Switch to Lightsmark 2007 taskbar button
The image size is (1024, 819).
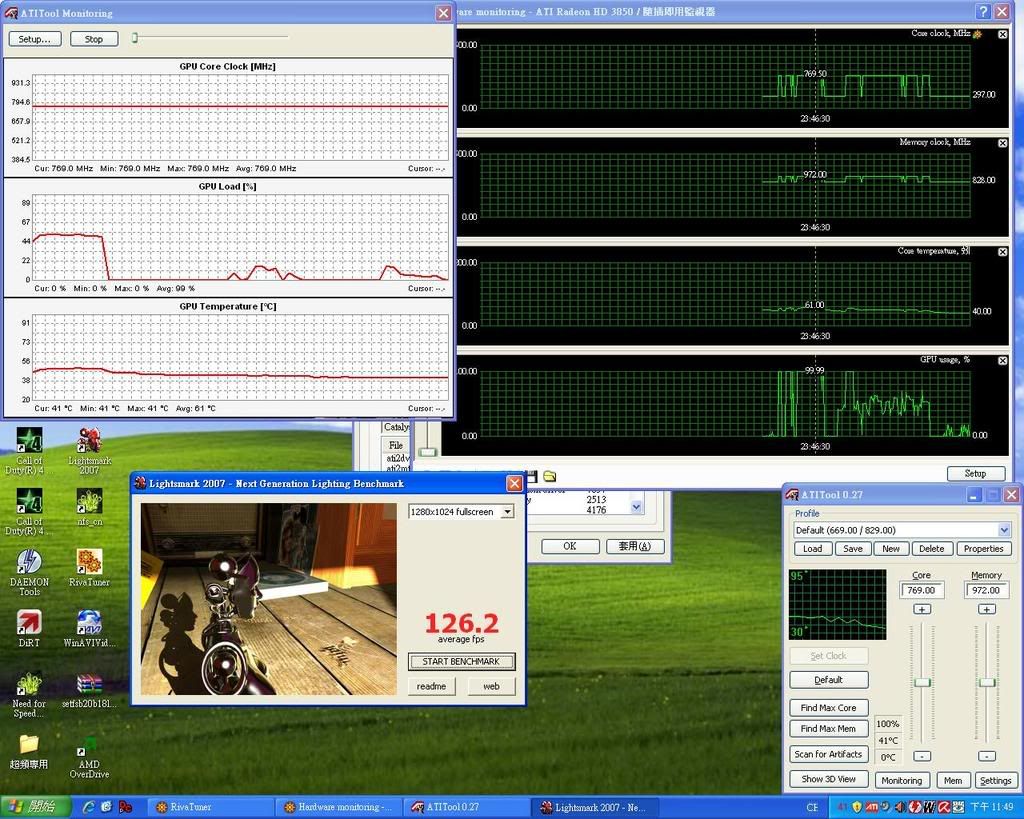pyautogui.click(x=594, y=807)
